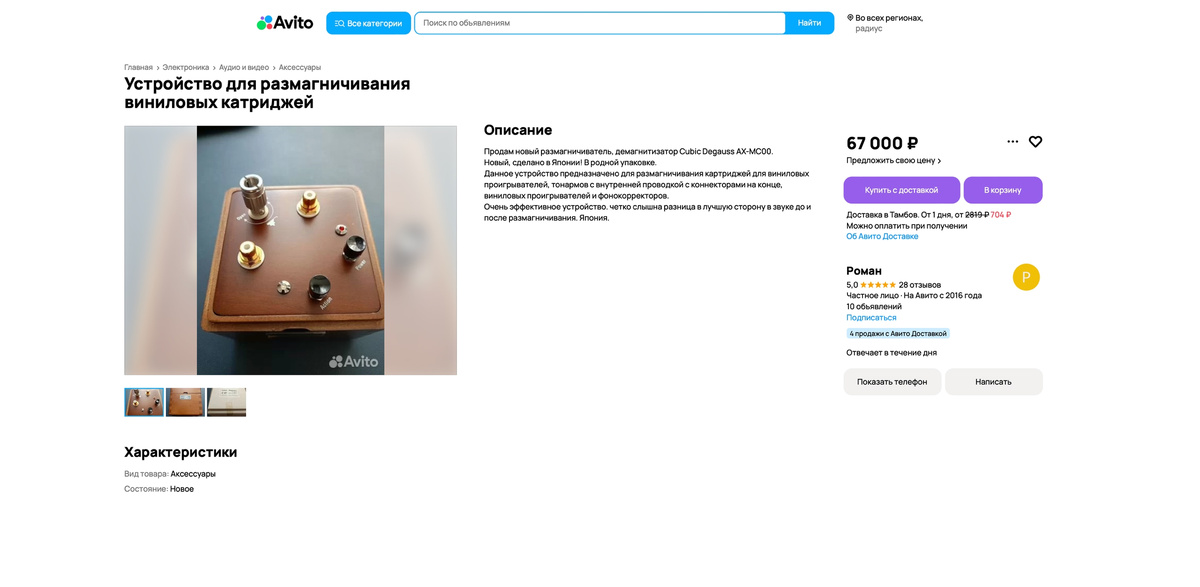The width and height of the screenshot is (1200, 587).
Task: Open the three-dots more options menu
Action: coord(1012,142)
